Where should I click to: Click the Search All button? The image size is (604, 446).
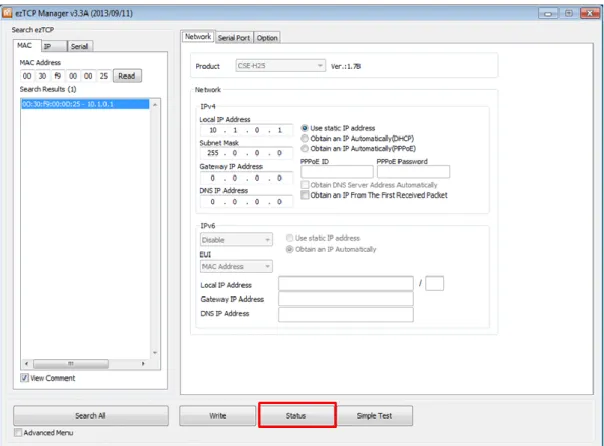[91, 416]
